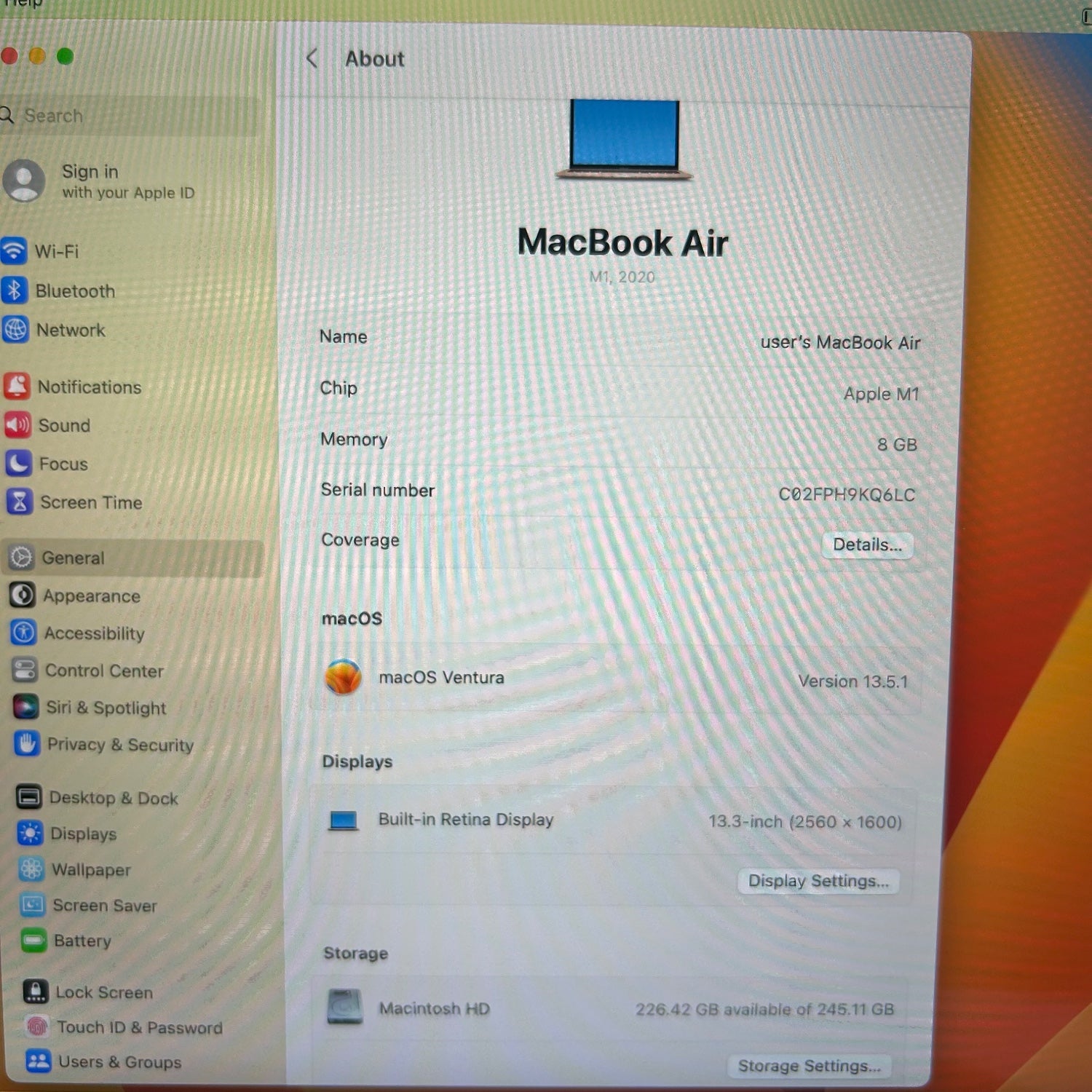Viewport: 1092px width, 1092px height.
Task: Click the Wi-Fi icon in sidebar
Action: coord(14,250)
